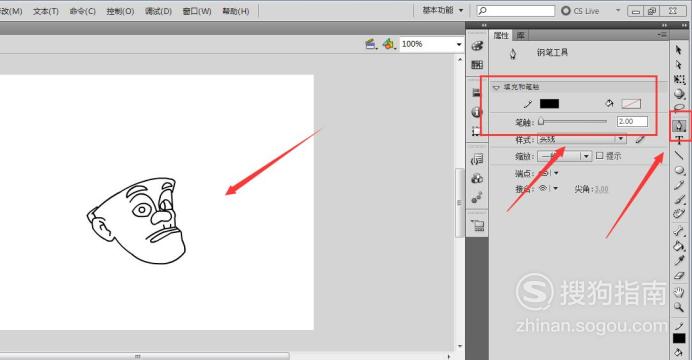
Task: Toggle the 提示 hinting checkbox
Action: [x=599, y=156]
